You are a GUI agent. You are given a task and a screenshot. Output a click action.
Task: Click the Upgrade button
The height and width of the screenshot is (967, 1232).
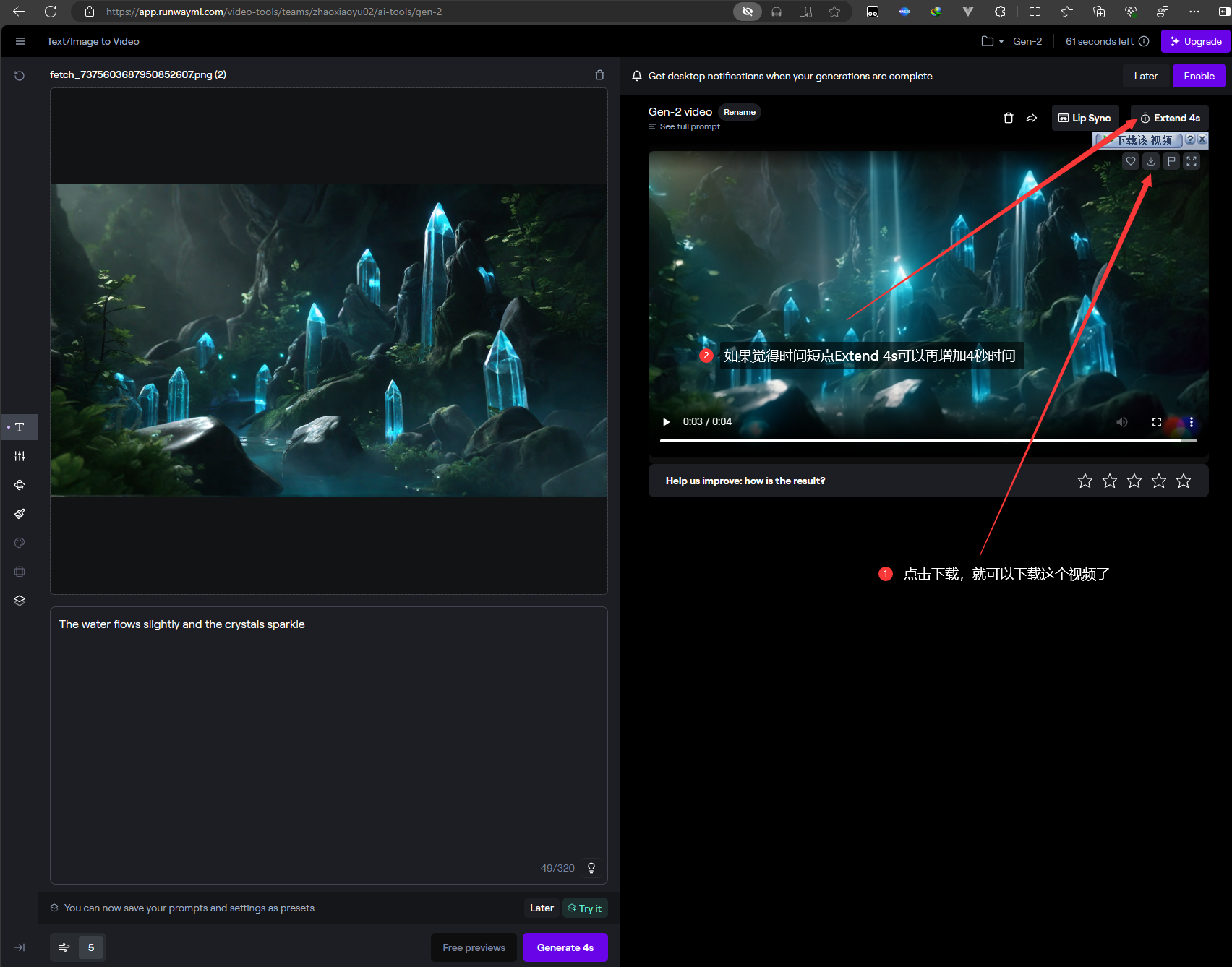pos(1196,41)
